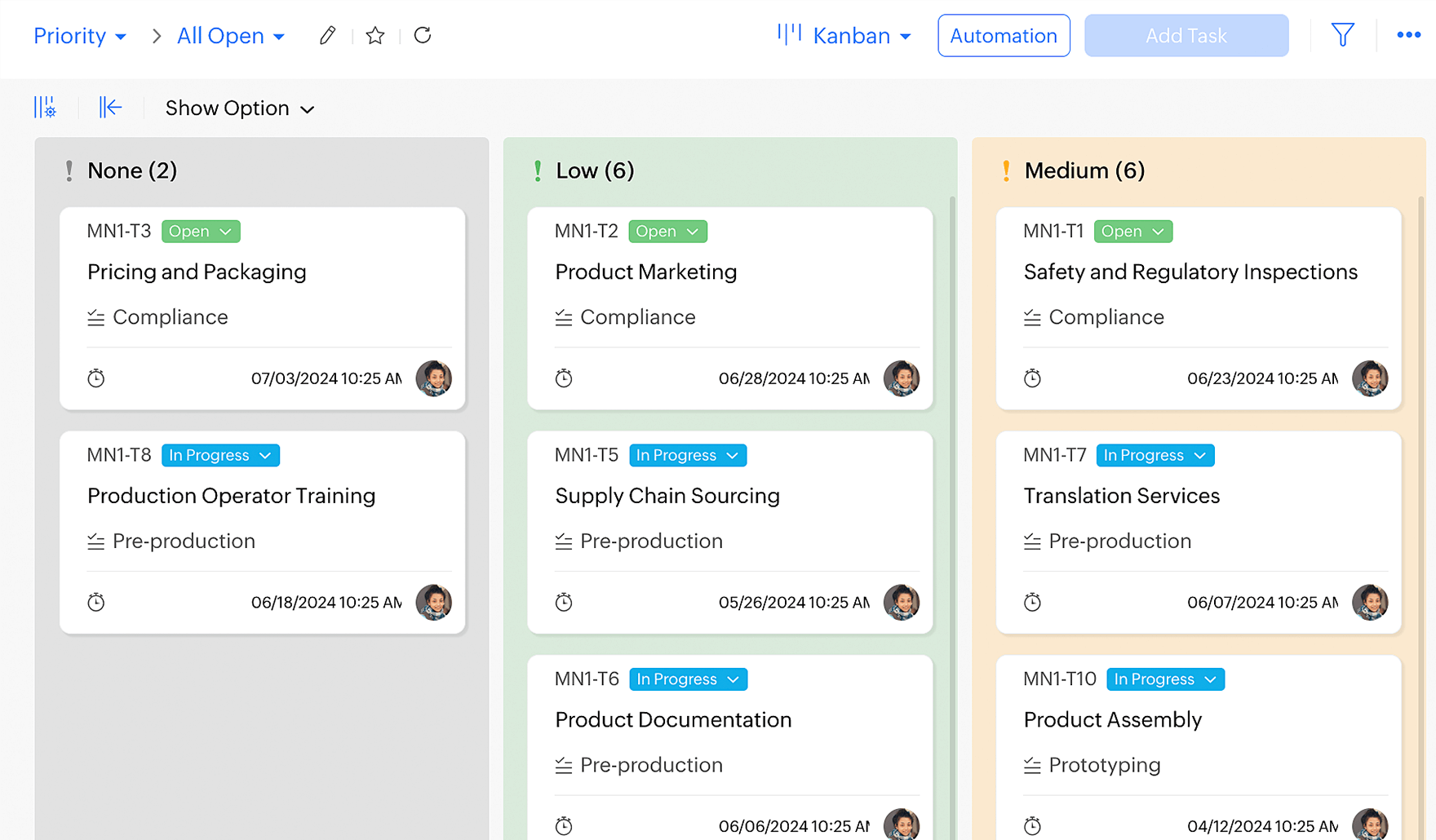Expand the Priority grouping dropdown

point(80,36)
